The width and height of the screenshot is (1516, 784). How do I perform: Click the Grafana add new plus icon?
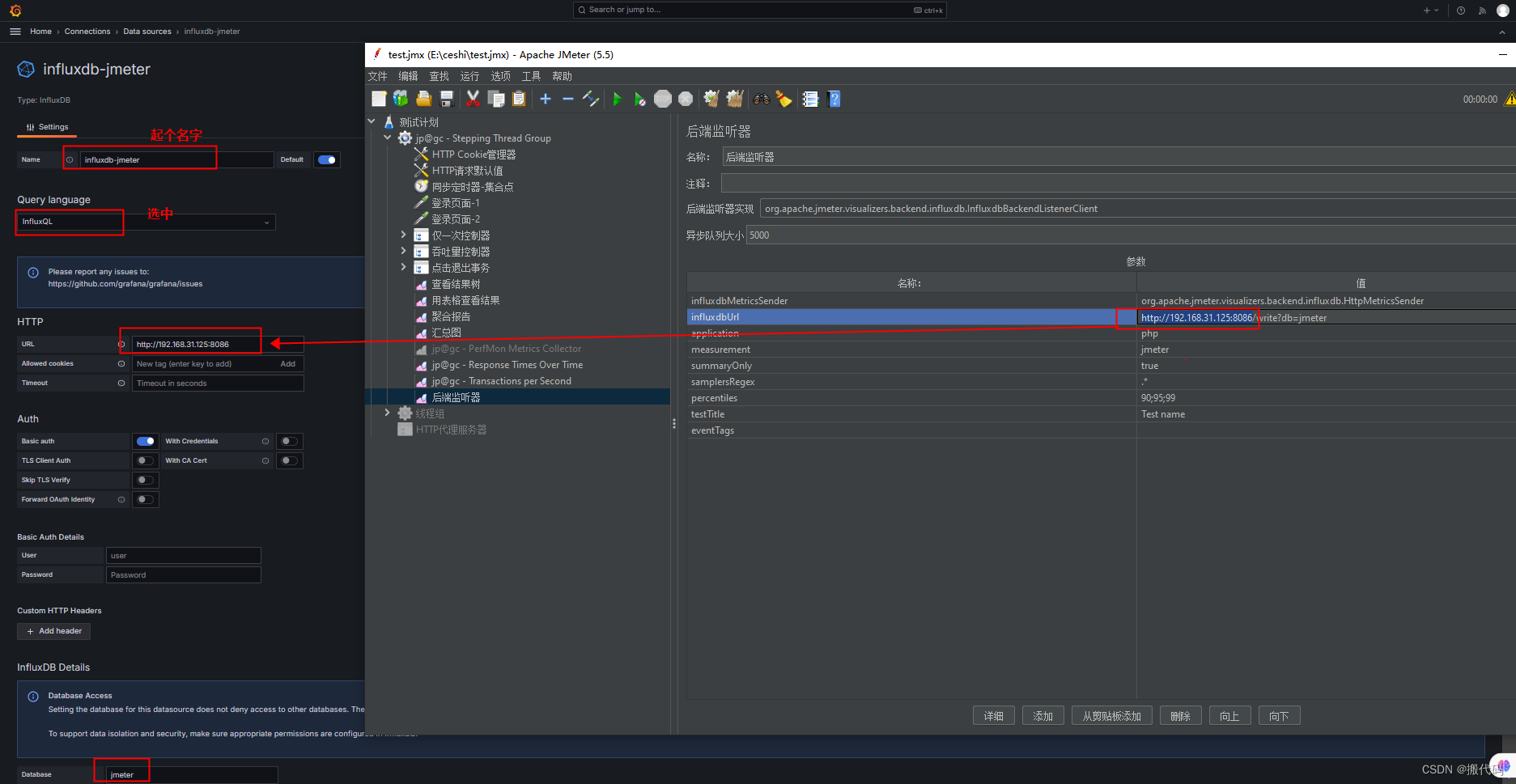(1431, 11)
